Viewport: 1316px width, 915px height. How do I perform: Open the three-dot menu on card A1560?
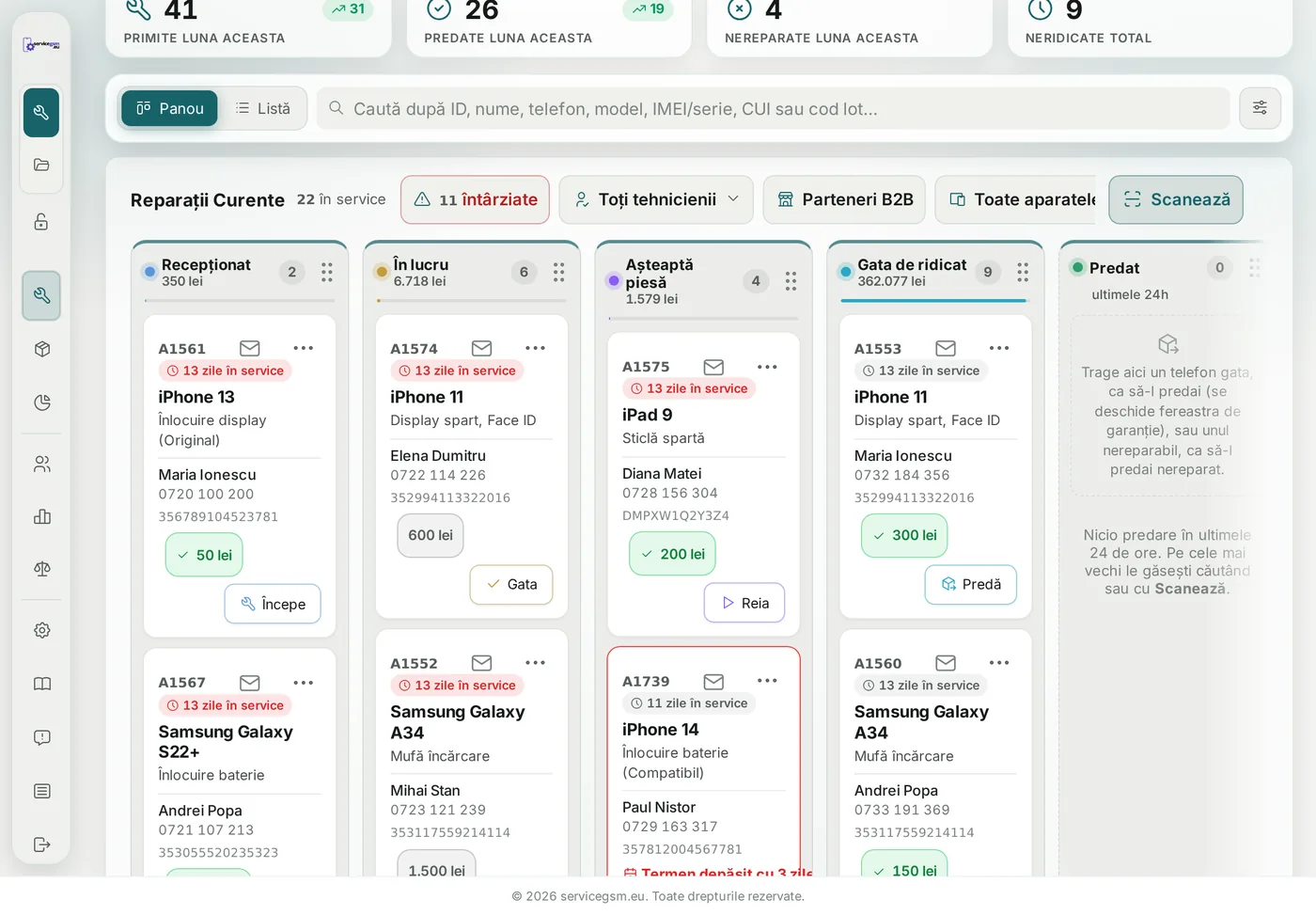[x=999, y=663]
